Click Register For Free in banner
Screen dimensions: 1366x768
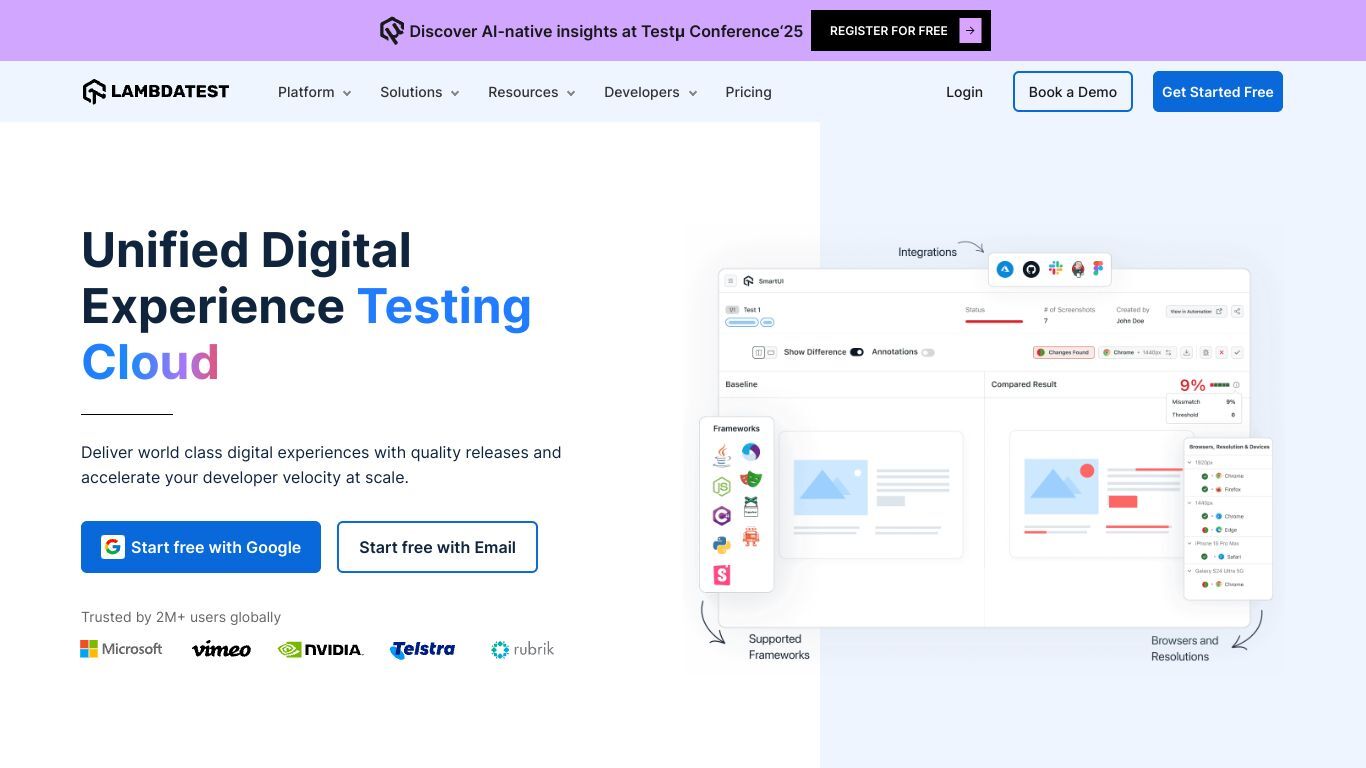(x=901, y=31)
